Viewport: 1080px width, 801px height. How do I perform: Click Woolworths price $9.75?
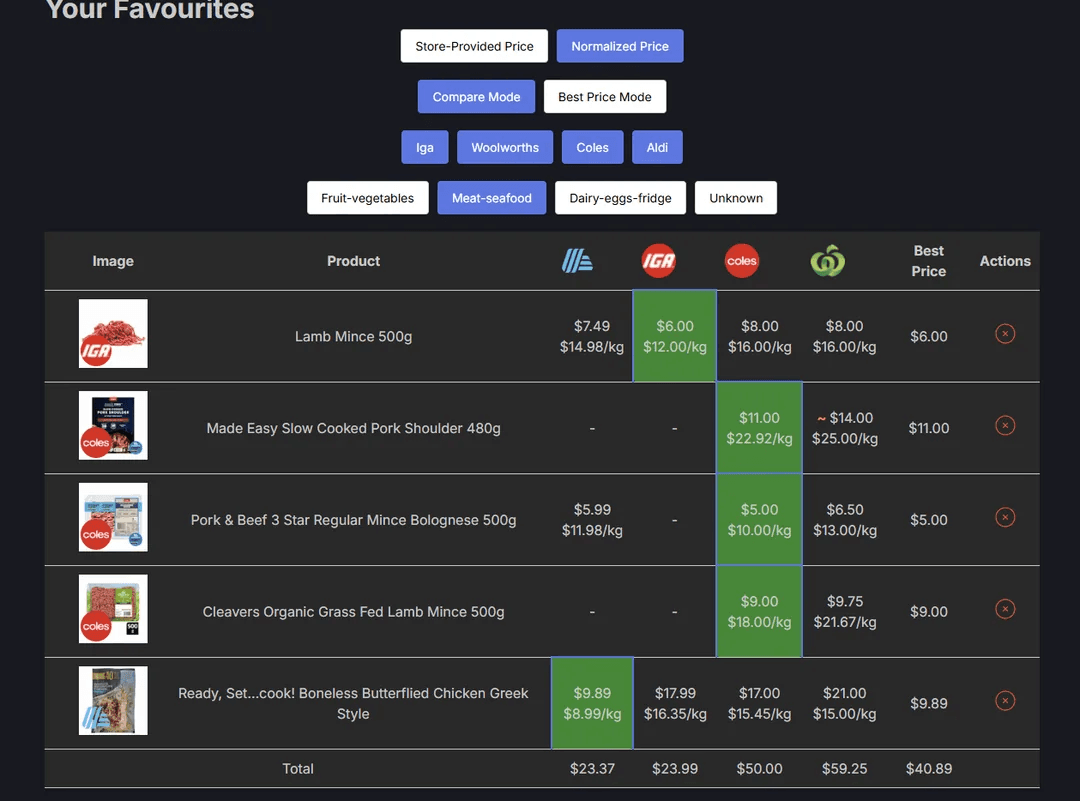coord(845,602)
